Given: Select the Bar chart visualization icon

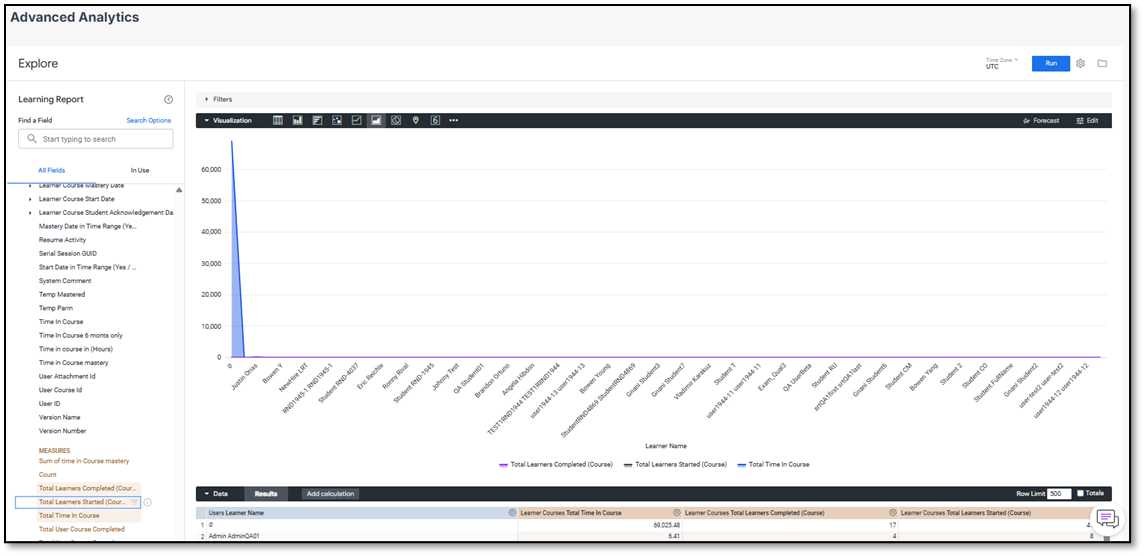Looking at the screenshot, I should pos(317,120).
